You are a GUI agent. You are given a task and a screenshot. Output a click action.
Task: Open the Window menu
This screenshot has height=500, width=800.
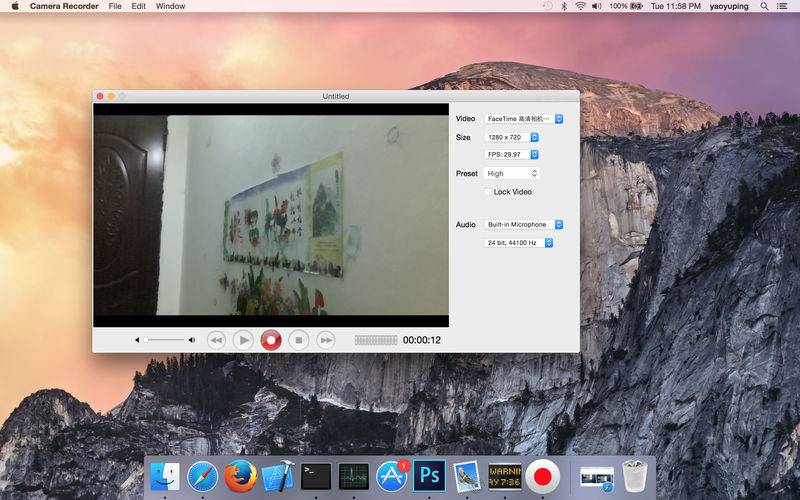click(x=170, y=6)
